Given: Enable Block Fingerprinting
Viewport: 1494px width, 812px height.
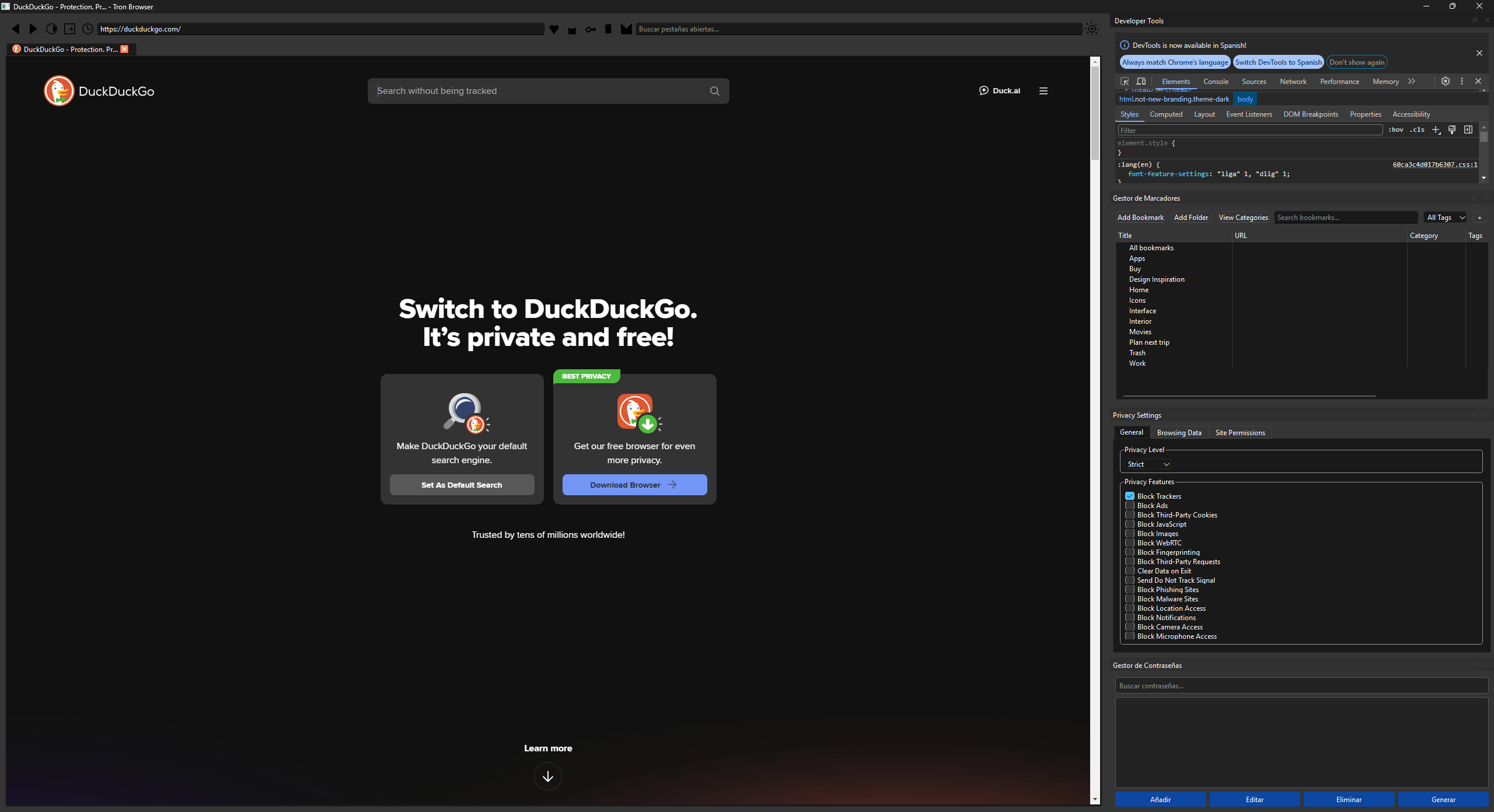Looking at the screenshot, I should point(1130,552).
